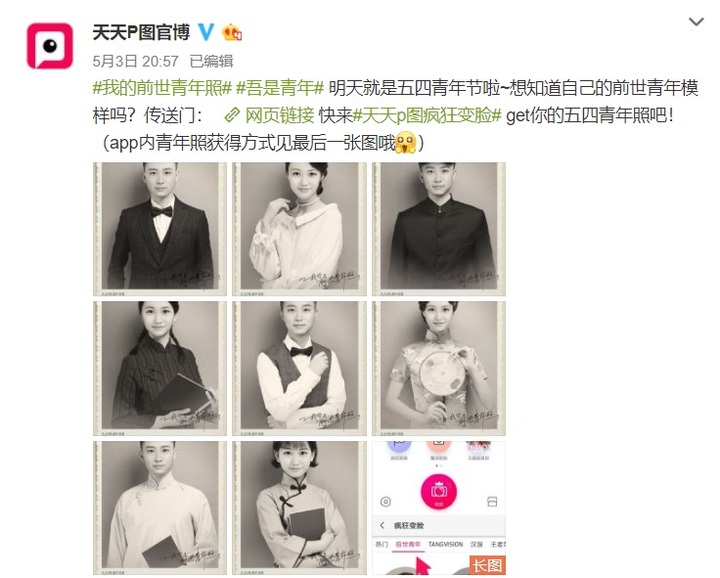View the man in bow tie suit photo

coord(160,229)
